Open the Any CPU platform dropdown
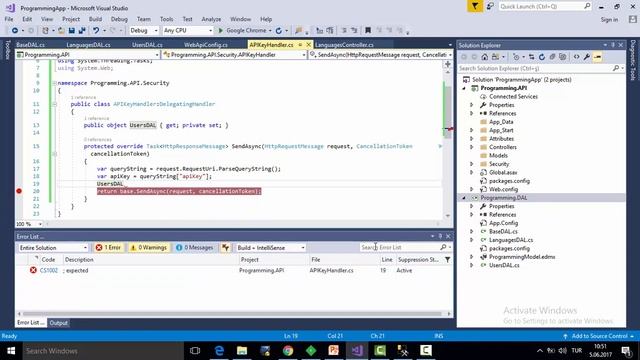Screen dimensions: 640x360 [188, 31]
